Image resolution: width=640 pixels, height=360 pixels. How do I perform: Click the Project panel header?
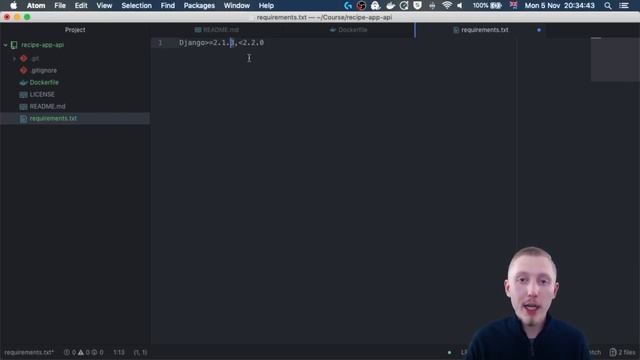click(x=75, y=30)
